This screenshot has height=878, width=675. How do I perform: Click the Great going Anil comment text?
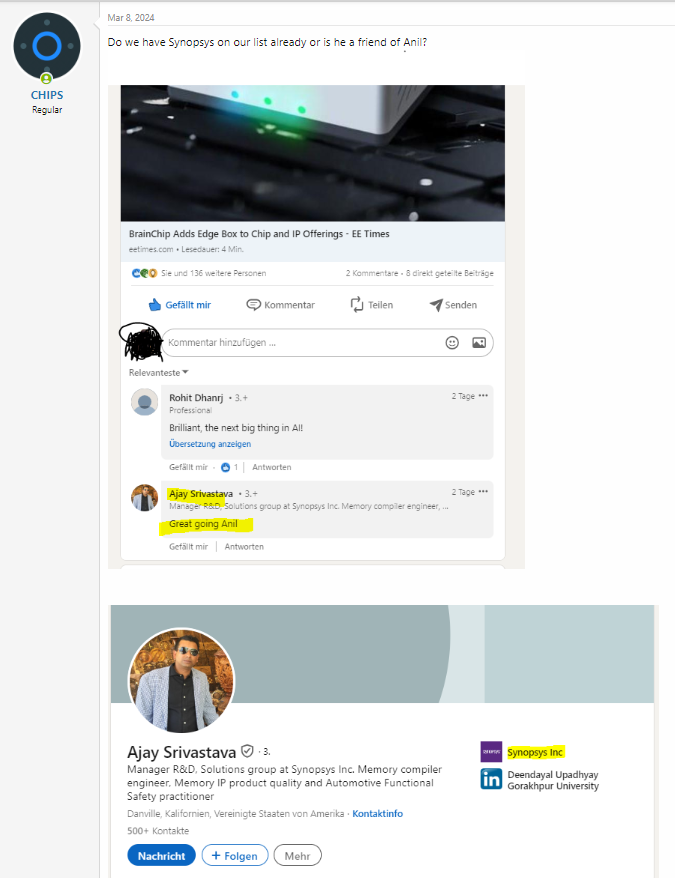pos(203,524)
